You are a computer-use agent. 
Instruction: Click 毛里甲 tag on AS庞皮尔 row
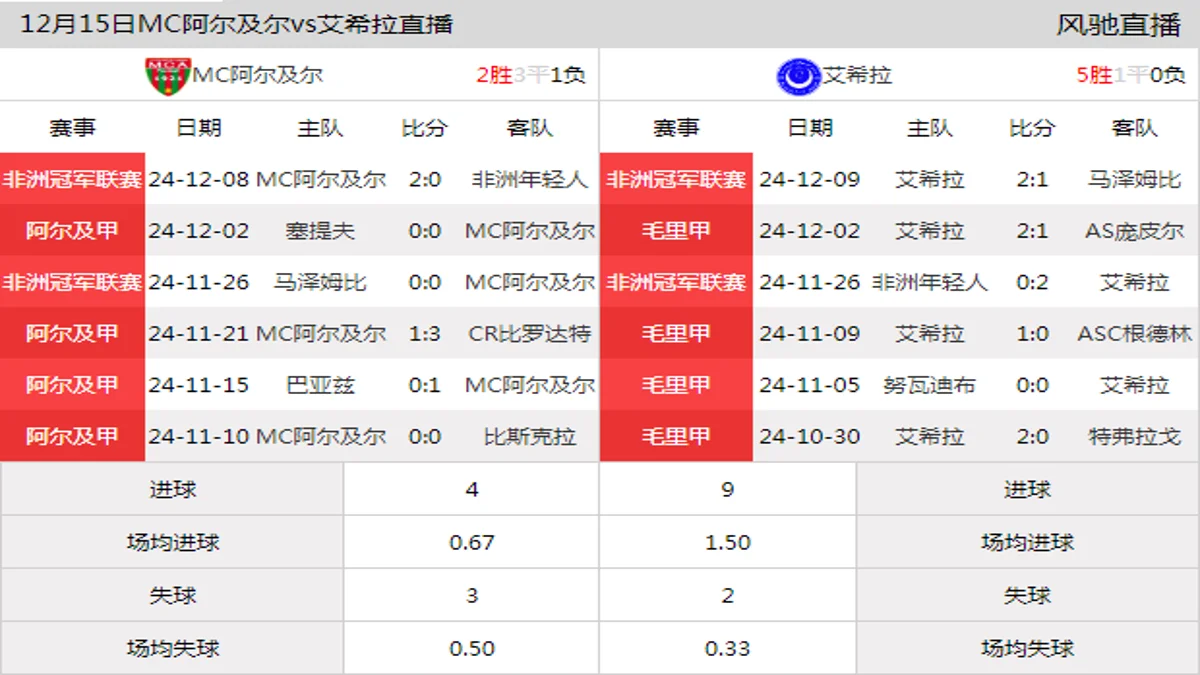[x=676, y=231]
